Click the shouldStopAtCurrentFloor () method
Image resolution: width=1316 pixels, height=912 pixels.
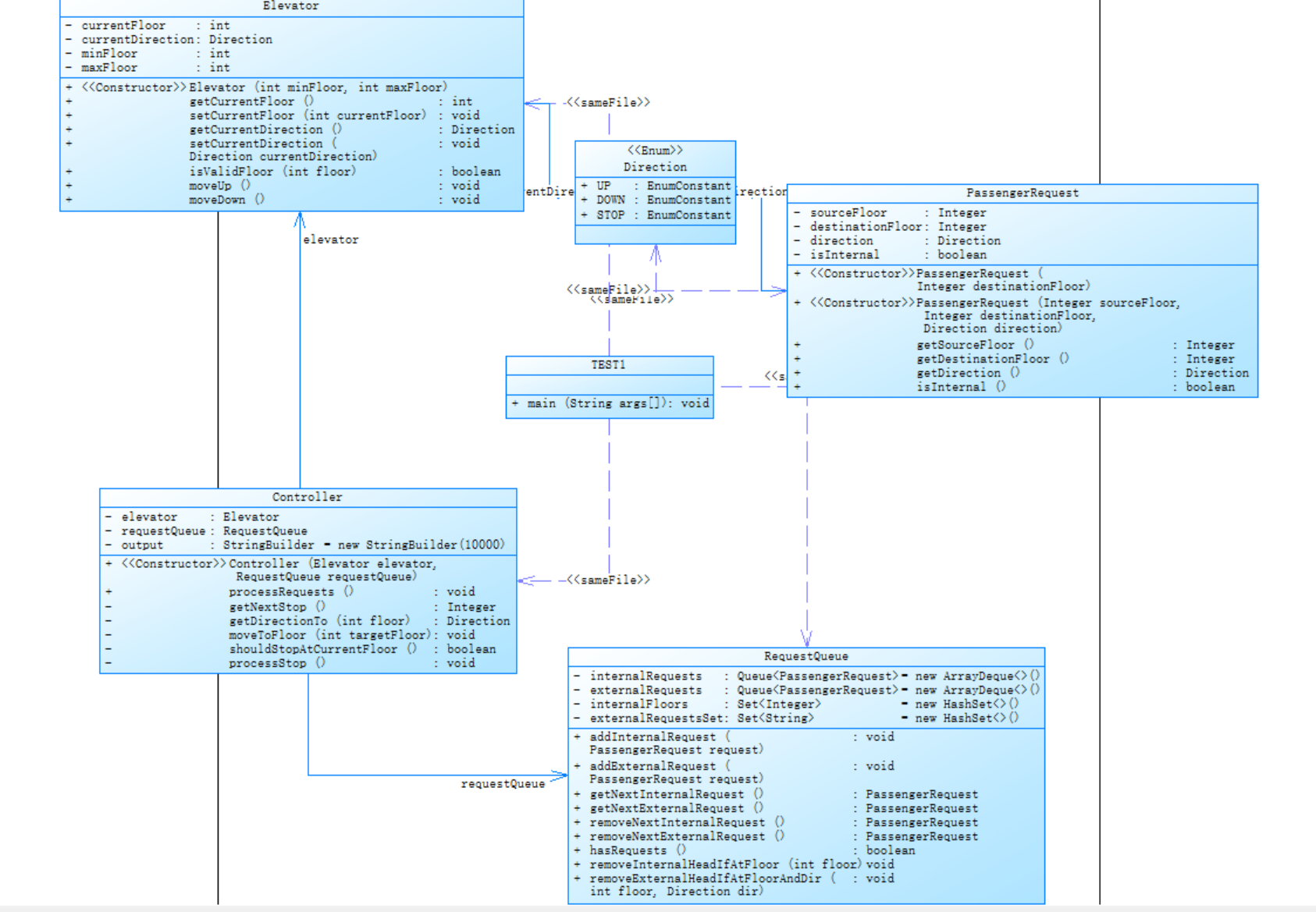click(x=301, y=649)
